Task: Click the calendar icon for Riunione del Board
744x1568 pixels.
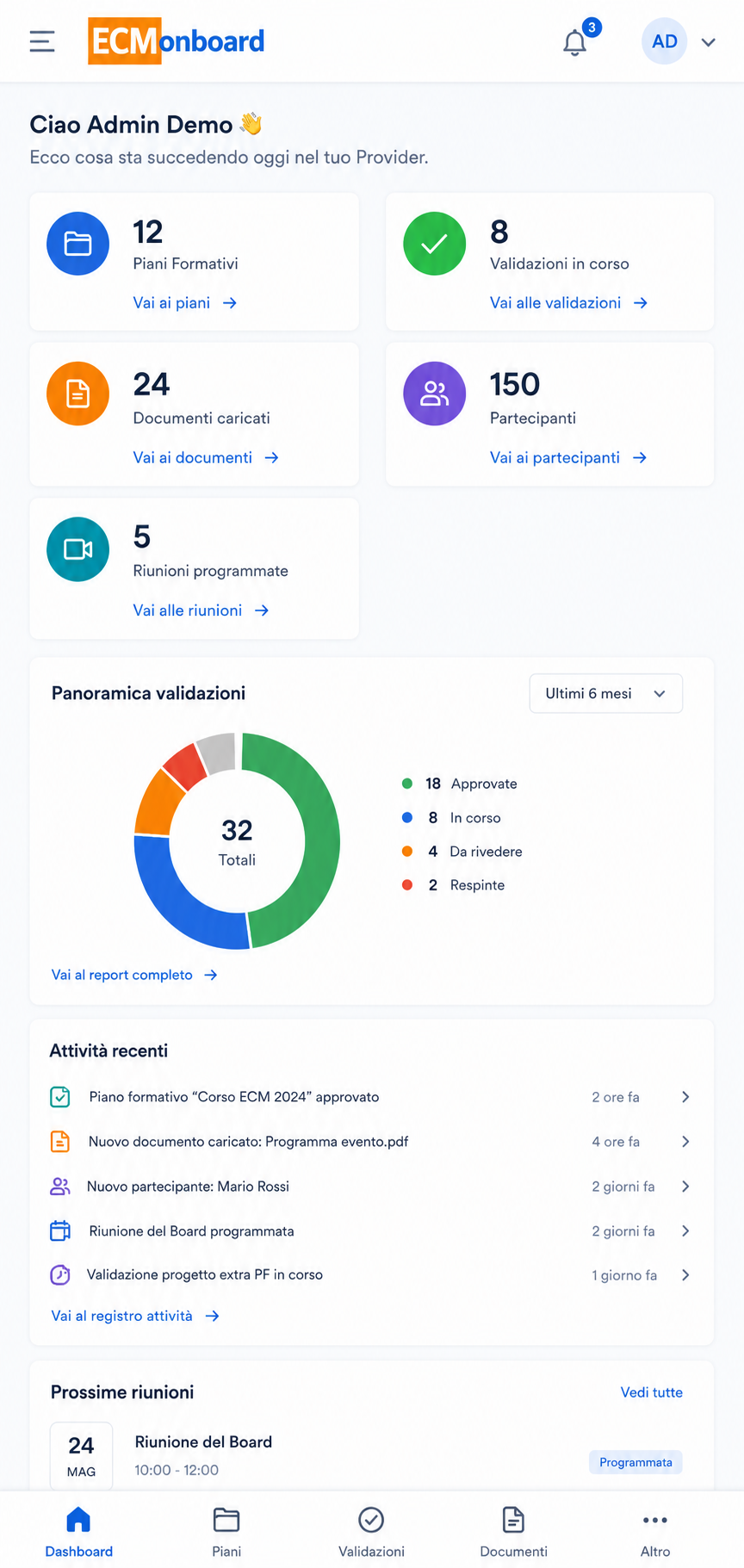Action: pyautogui.click(x=60, y=1230)
